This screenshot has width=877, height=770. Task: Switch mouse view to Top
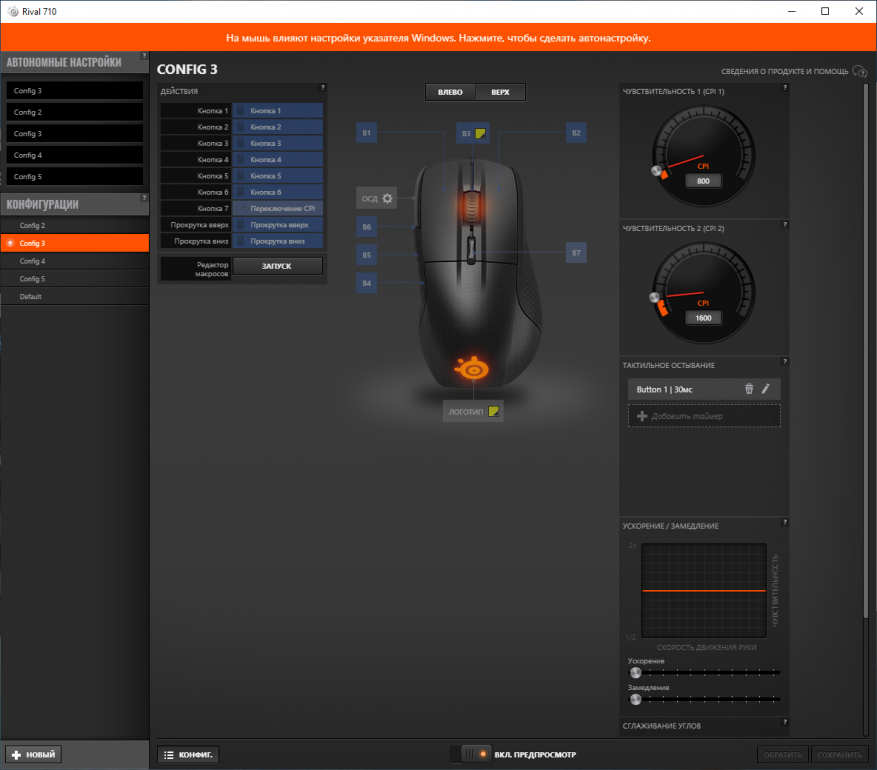(500, 92)
